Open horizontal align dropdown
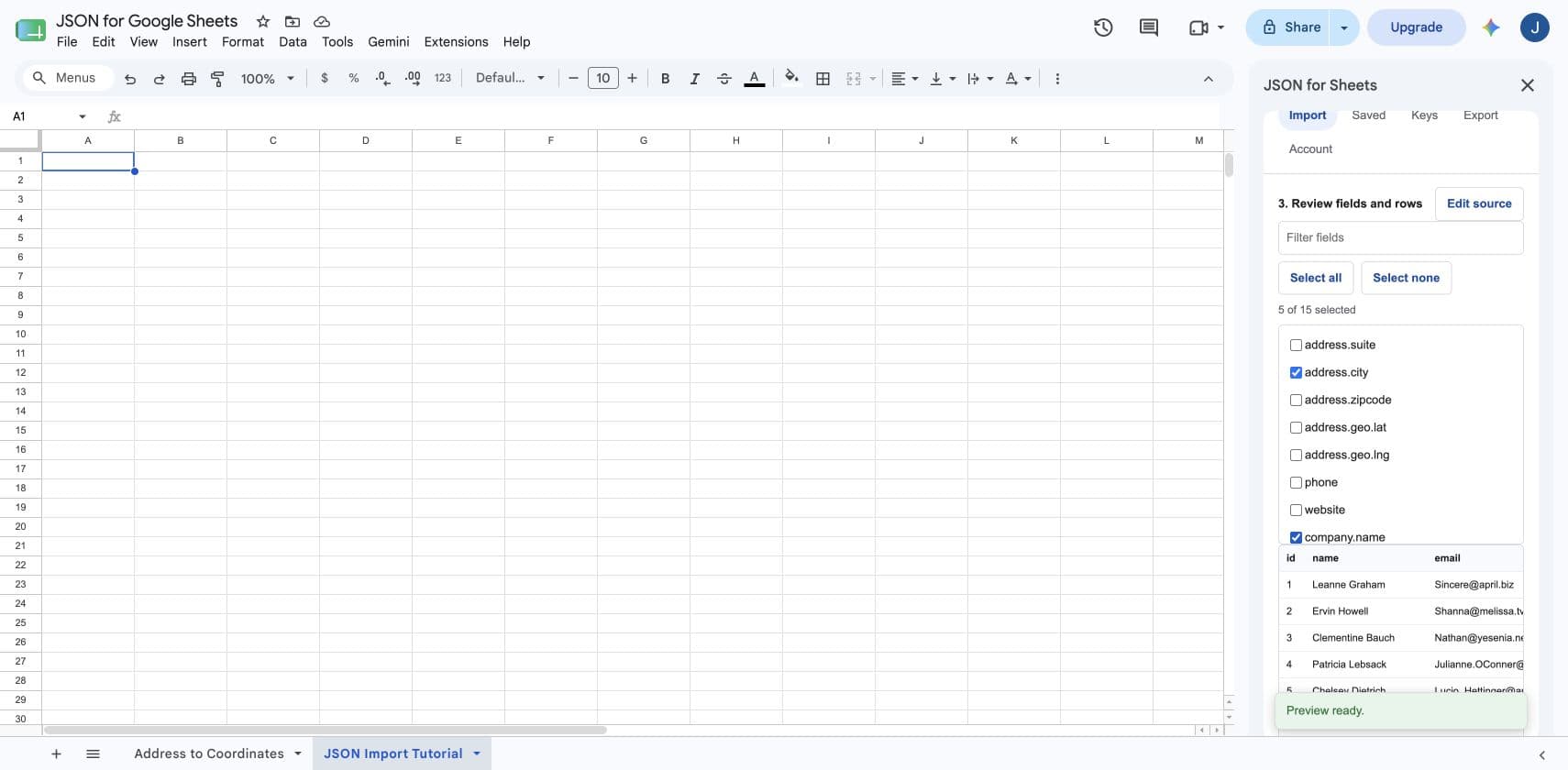 click(905, 79)
